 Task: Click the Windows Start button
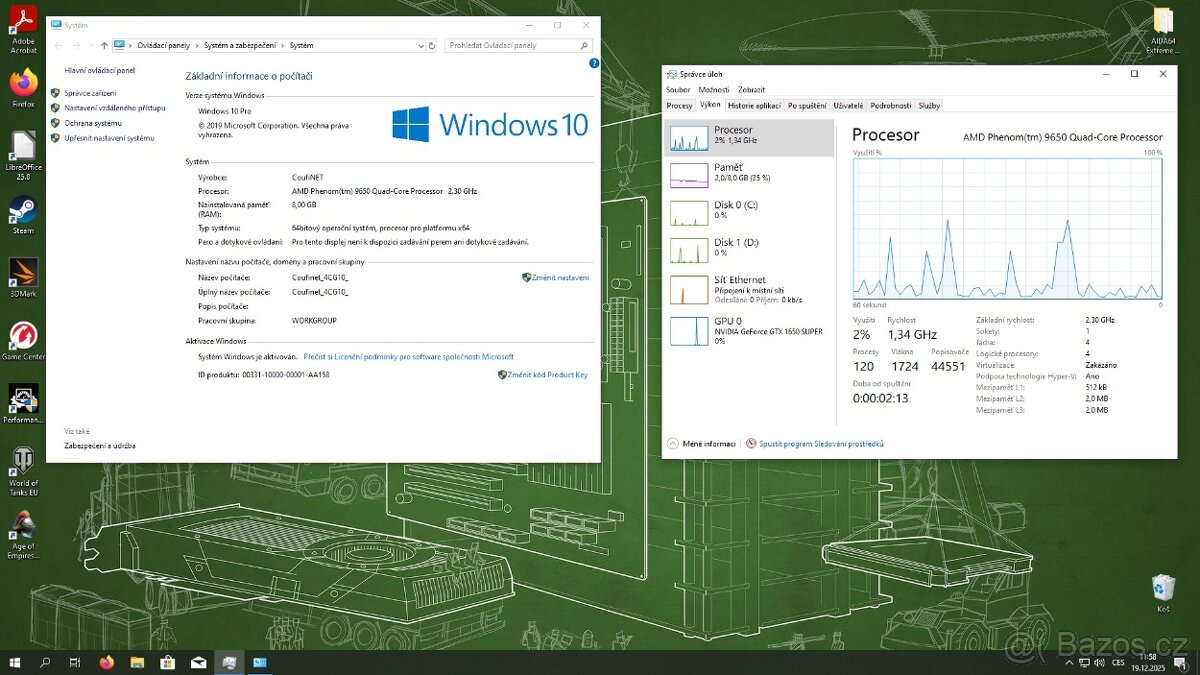click(15, 662)
